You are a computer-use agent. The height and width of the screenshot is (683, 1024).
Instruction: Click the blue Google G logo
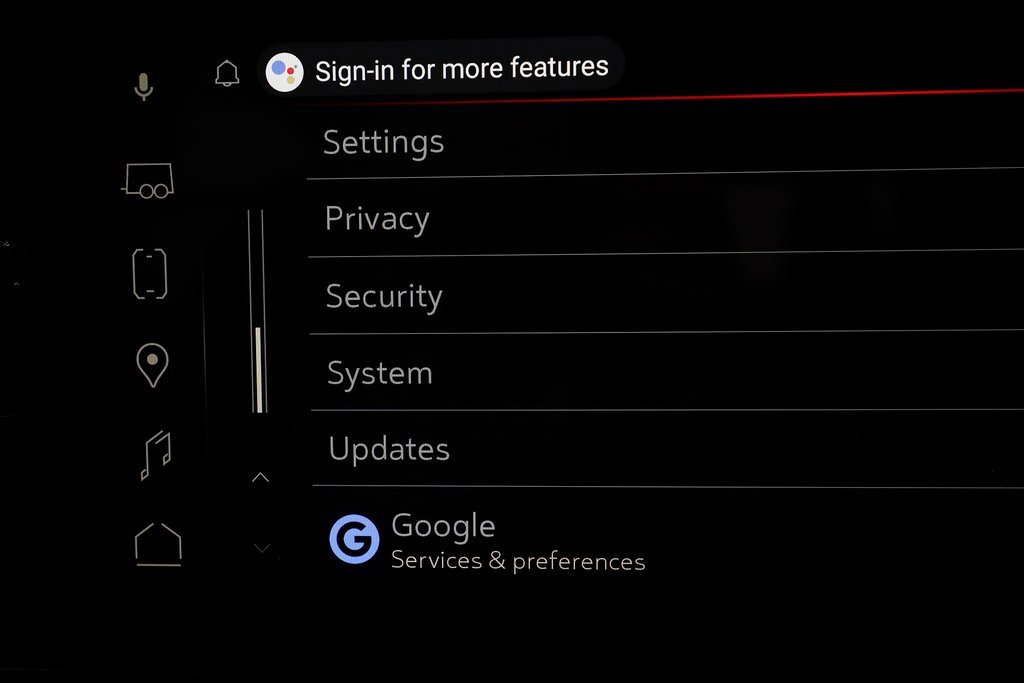(x=354, y=539)
